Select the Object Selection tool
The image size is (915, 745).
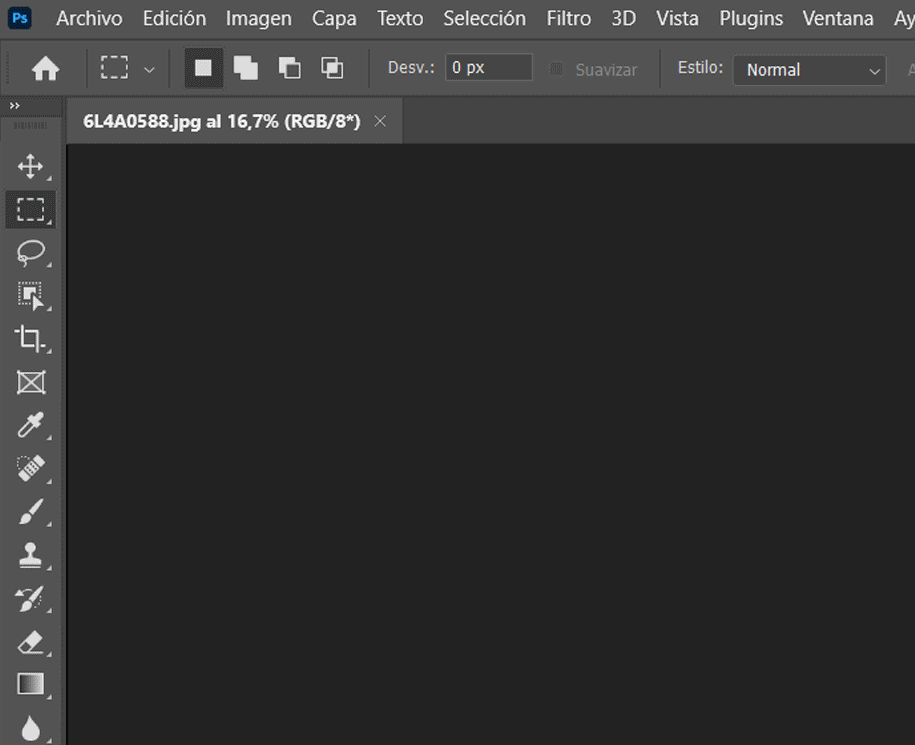pos(30,296)
